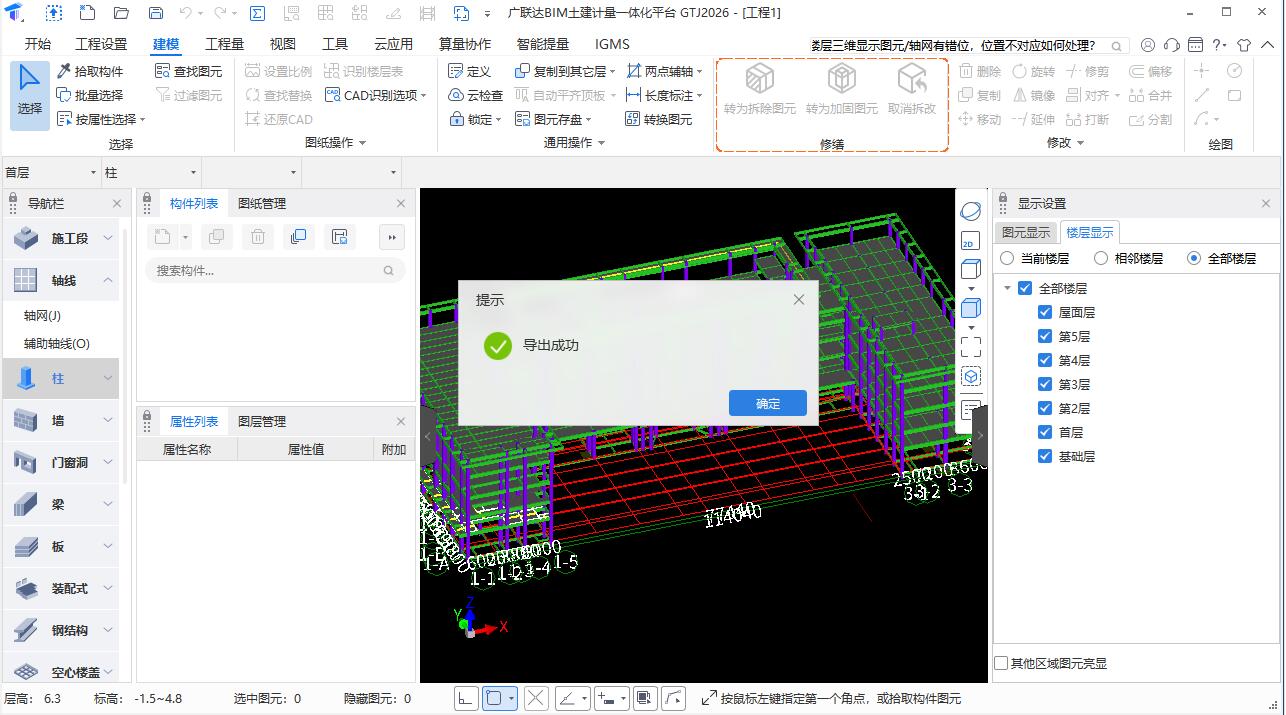Click the 搜索构件 search field
The image size is (1286, 715).
[275, 270]
